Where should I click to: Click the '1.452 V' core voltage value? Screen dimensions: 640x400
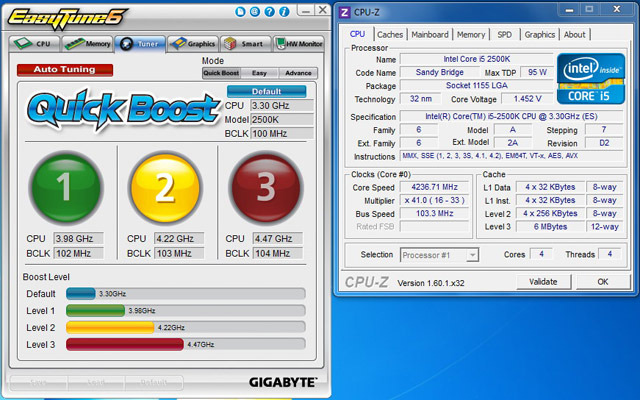point(527,99)
